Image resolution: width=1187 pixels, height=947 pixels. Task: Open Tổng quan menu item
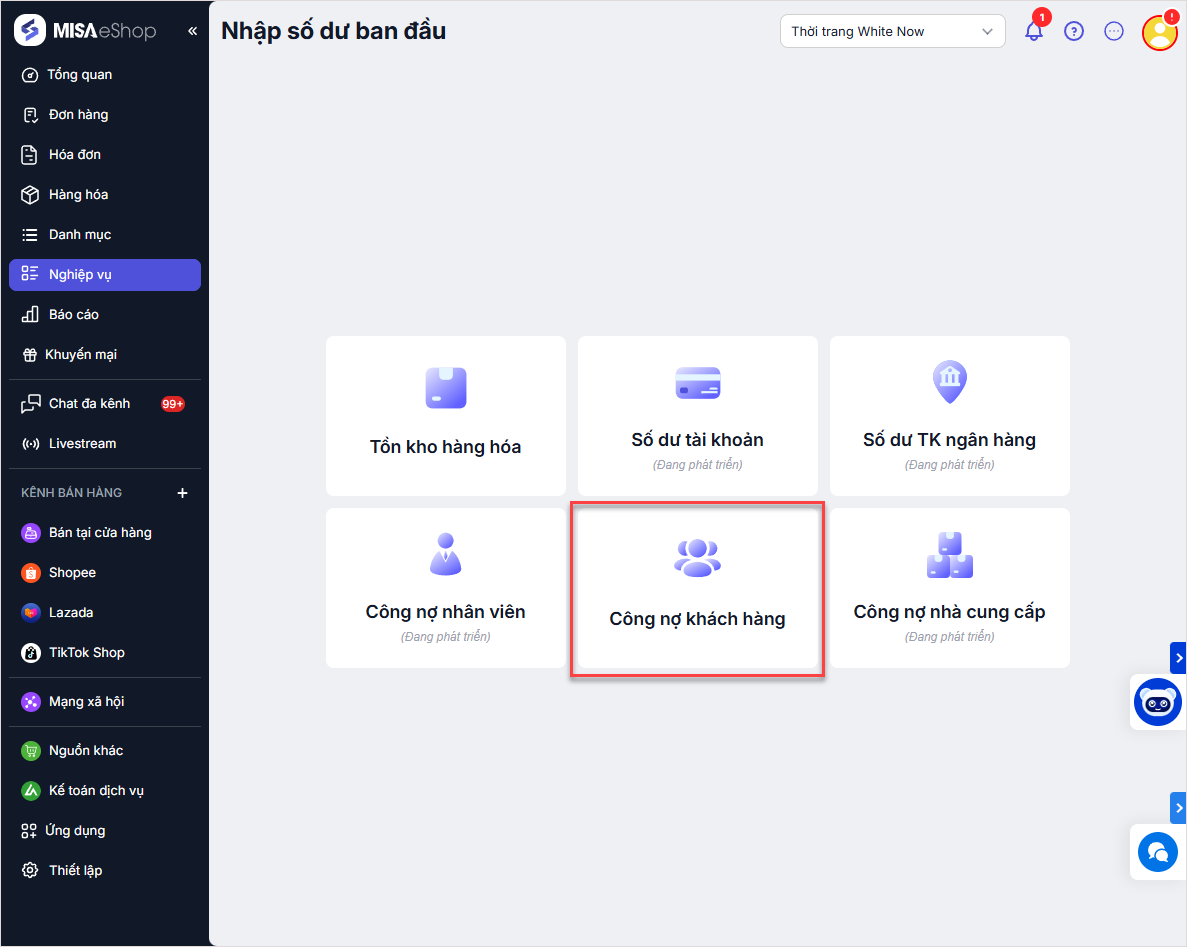[104, 75]
